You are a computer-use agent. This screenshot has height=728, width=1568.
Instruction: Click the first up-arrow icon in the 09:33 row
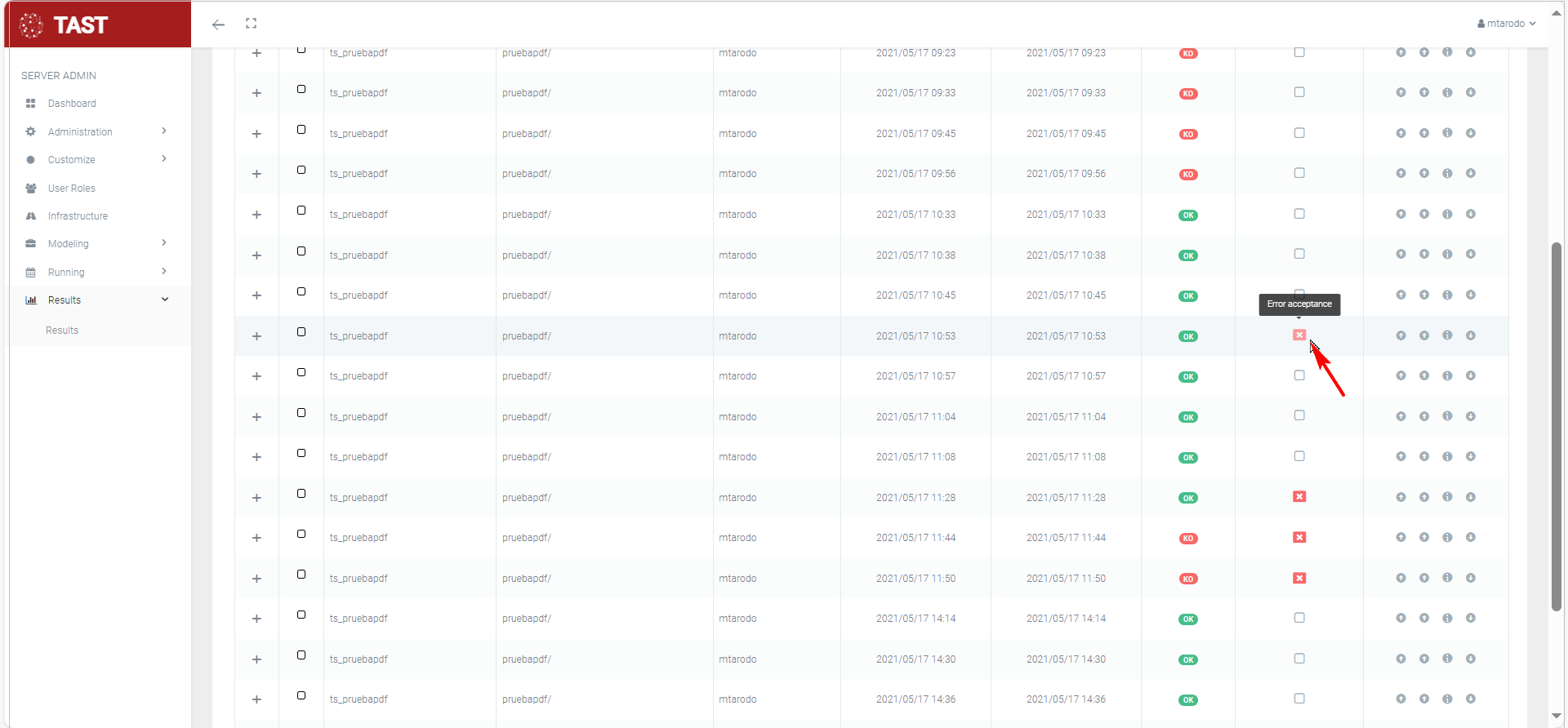point(1401,92)
